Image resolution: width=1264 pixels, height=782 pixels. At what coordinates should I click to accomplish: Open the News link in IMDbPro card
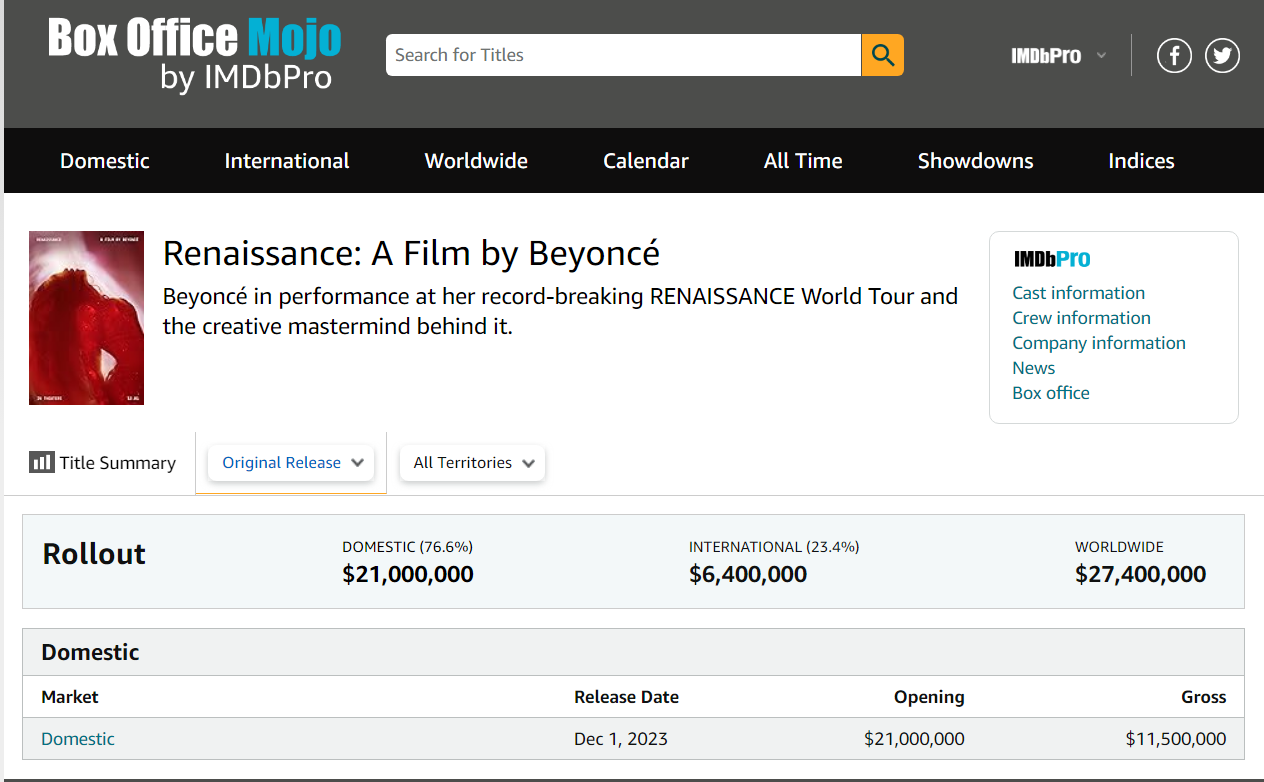click(1033, 368)
